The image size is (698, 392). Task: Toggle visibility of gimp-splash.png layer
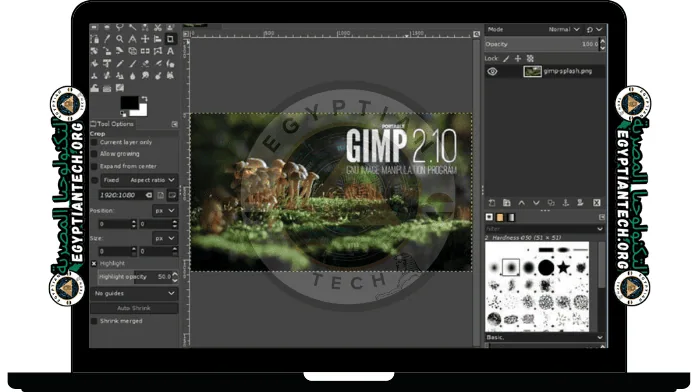pyautogui.click(x=492, y=71)
